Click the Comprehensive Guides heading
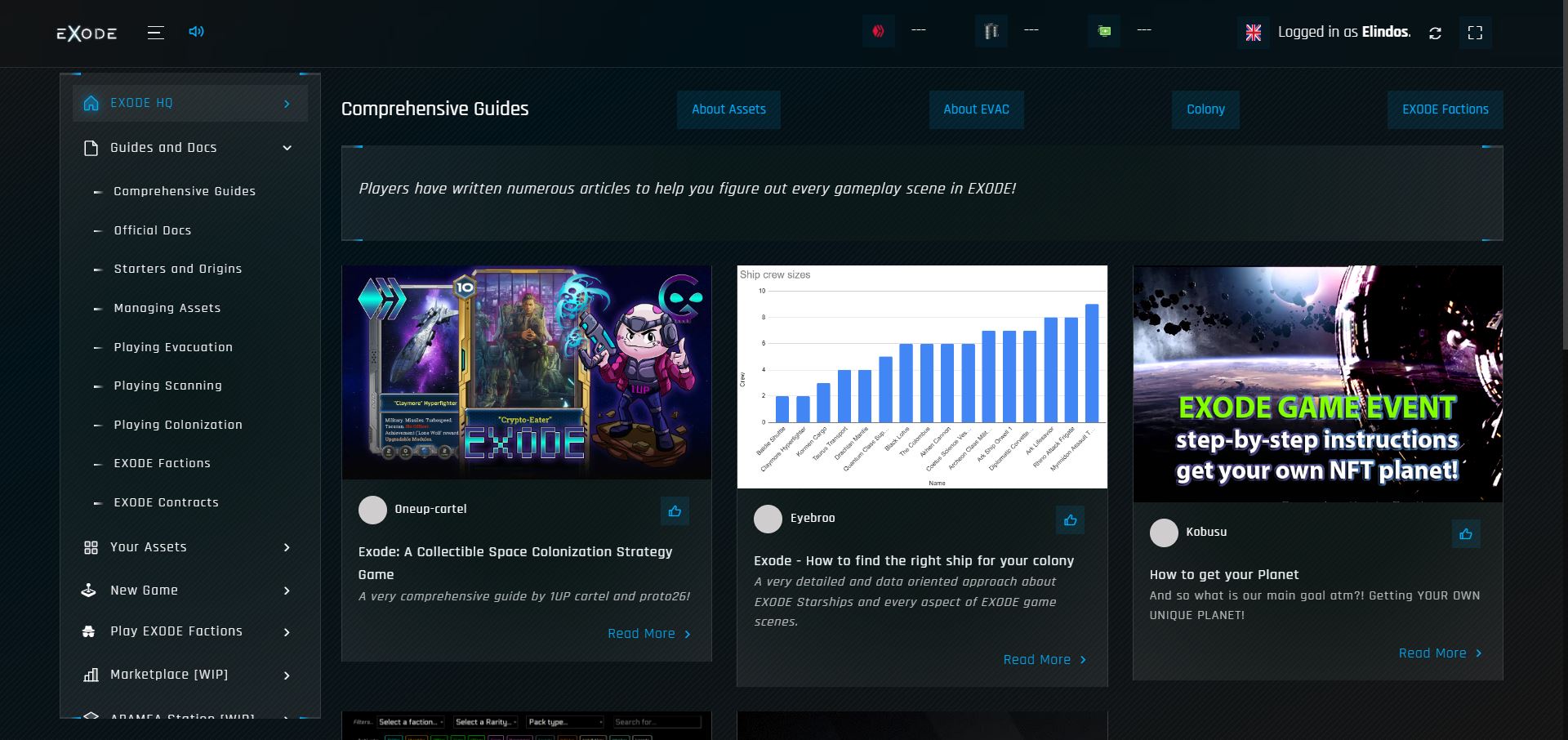The width and height of the screenshot is (1568, 740). [435, 109]
